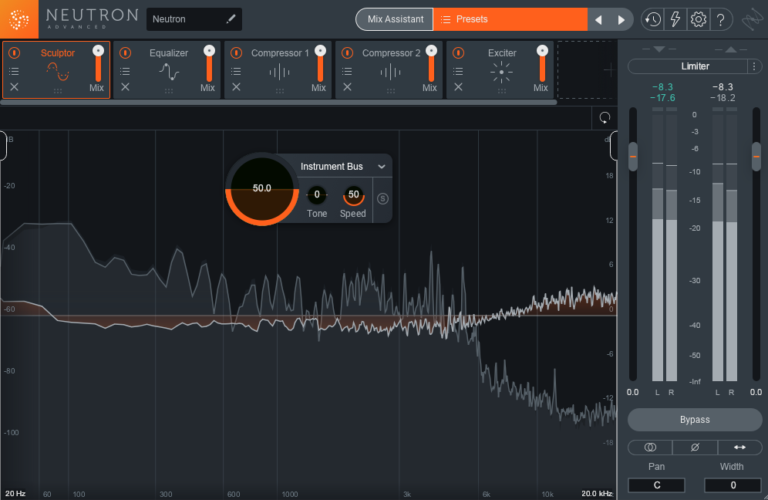Open the Presets dropdown list
The image size is (768, 500).
(508, 19)
